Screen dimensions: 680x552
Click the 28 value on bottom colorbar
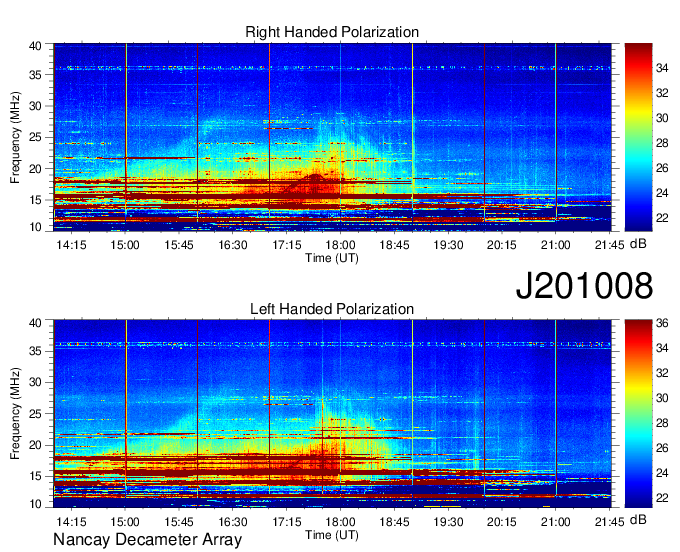(x=662, y=423)
